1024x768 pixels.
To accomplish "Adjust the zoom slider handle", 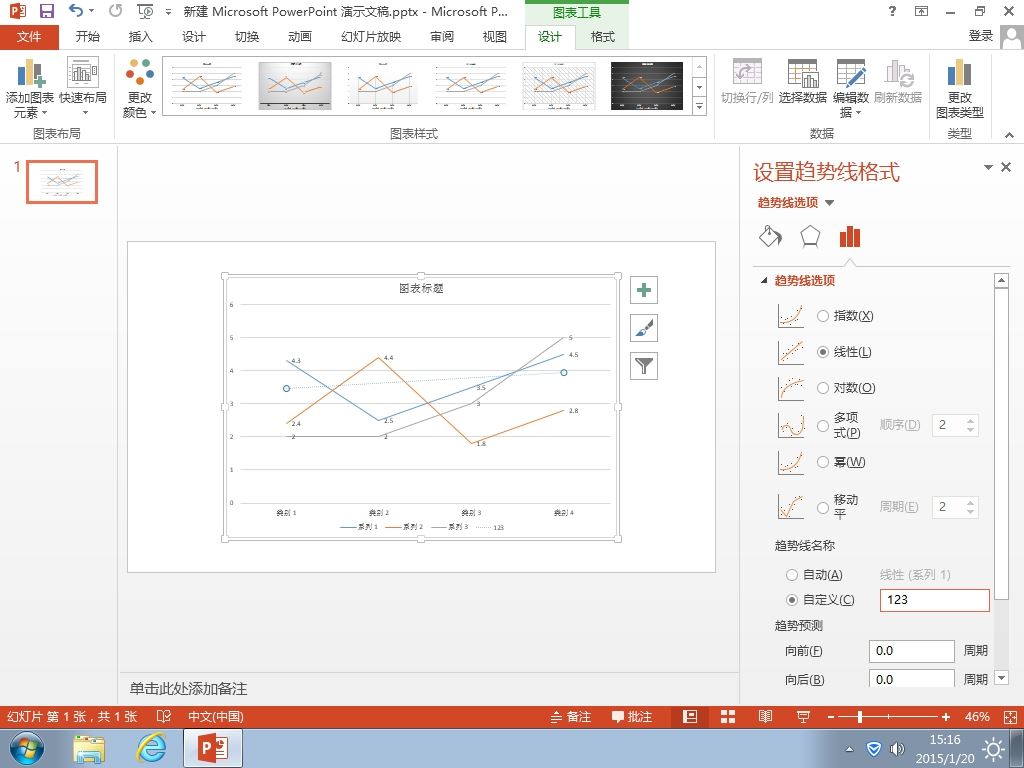I will 860,717.
